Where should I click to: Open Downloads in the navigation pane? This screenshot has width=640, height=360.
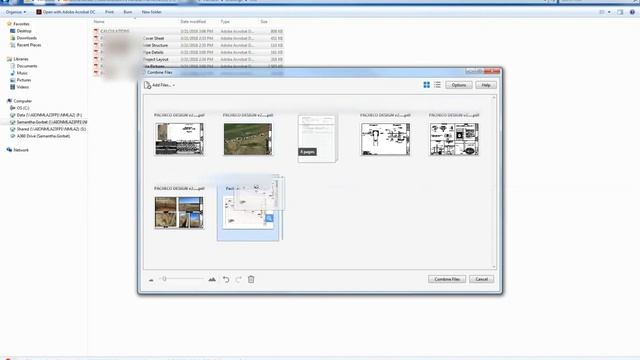(x=23, y=38)
